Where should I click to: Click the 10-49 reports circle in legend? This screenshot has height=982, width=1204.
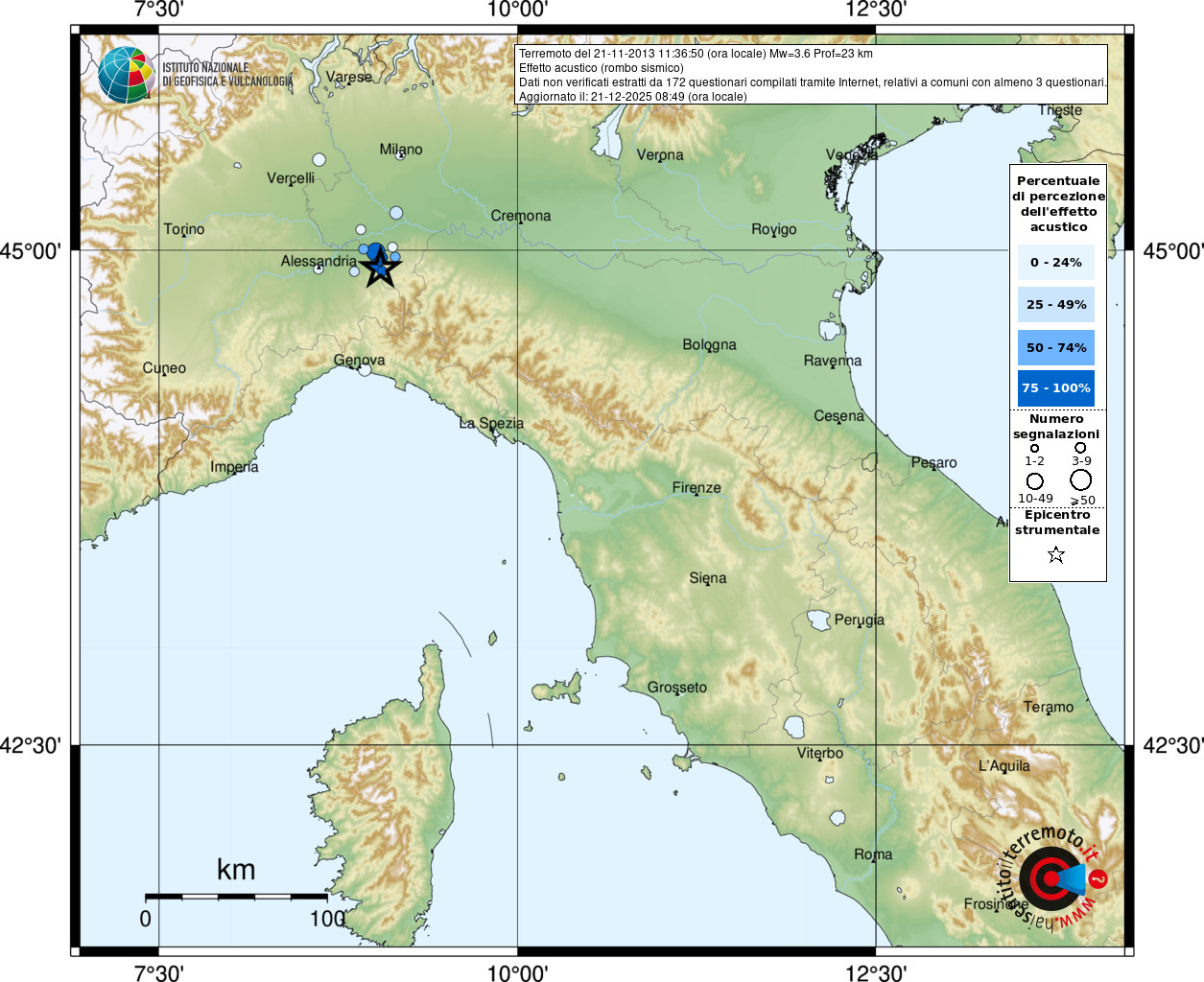click(x=1034, y=480)
